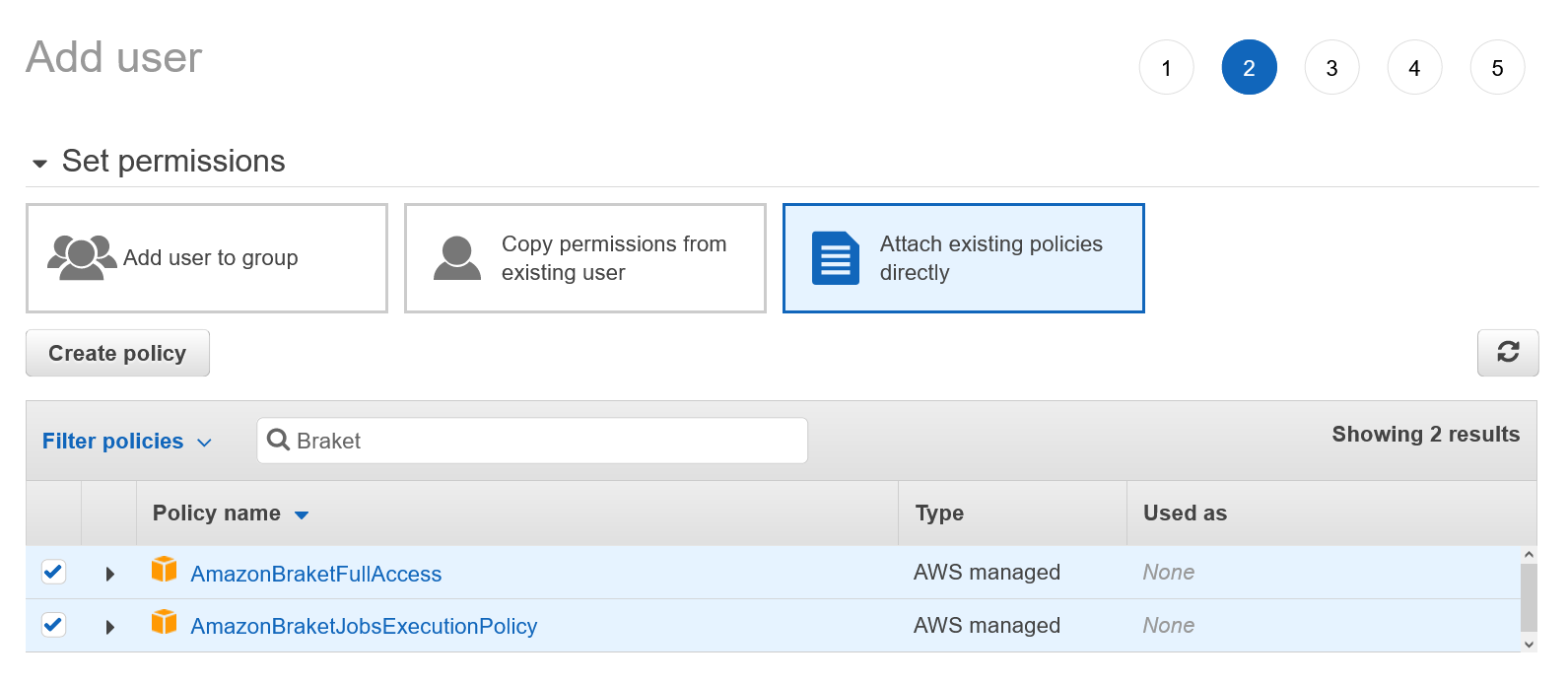Click the single user silhouette icon
Viewport: 1568px width, 685px height.
[457, 258]
